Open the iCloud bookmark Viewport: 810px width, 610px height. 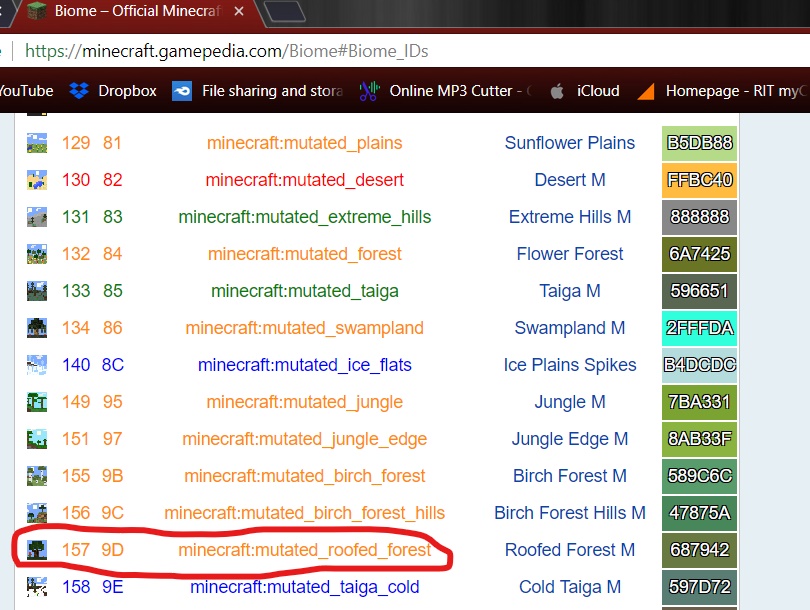pyautogui.click(x=585, y=91)
